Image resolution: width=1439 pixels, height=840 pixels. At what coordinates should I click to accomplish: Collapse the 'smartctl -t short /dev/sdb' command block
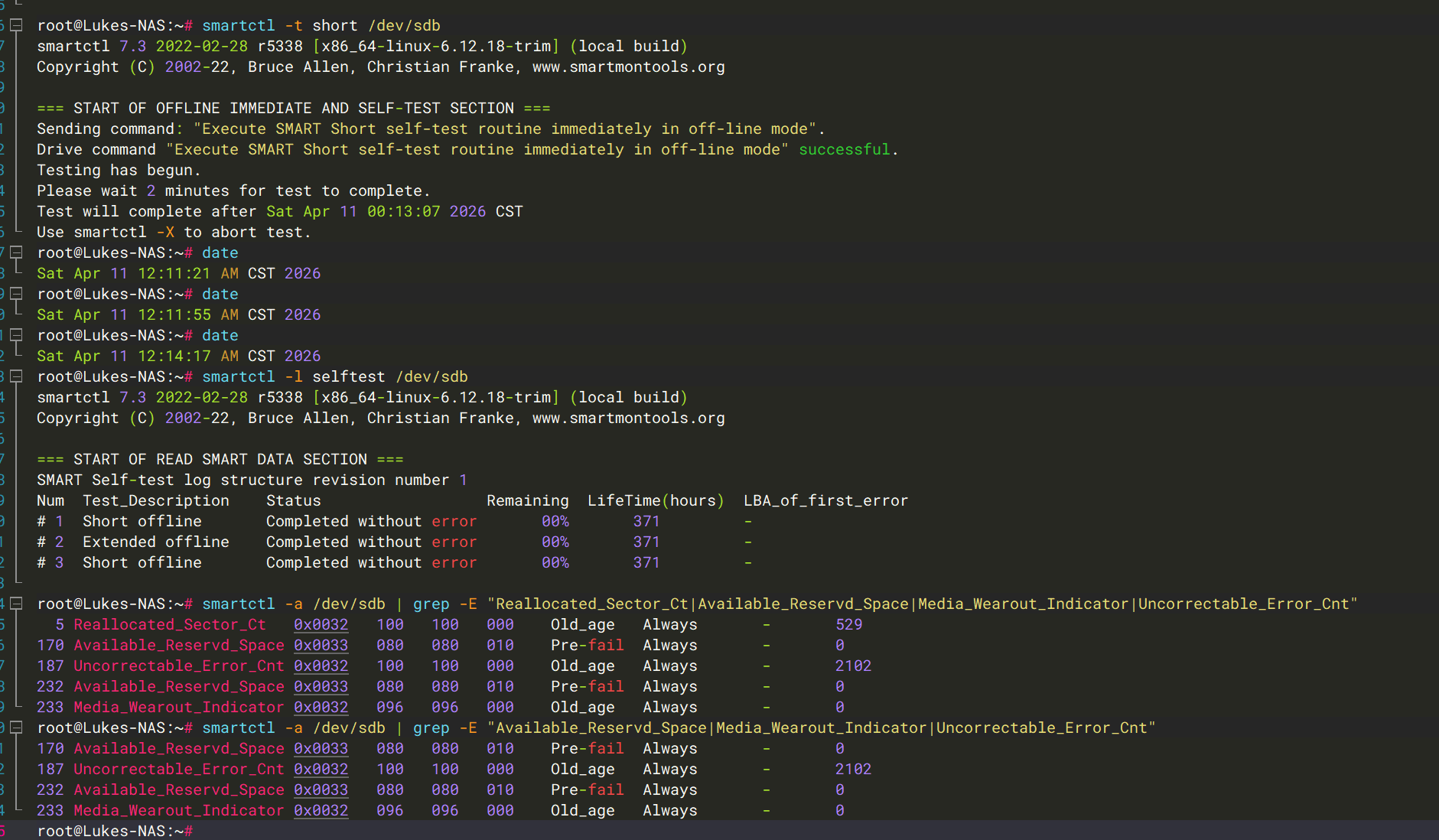16,25
